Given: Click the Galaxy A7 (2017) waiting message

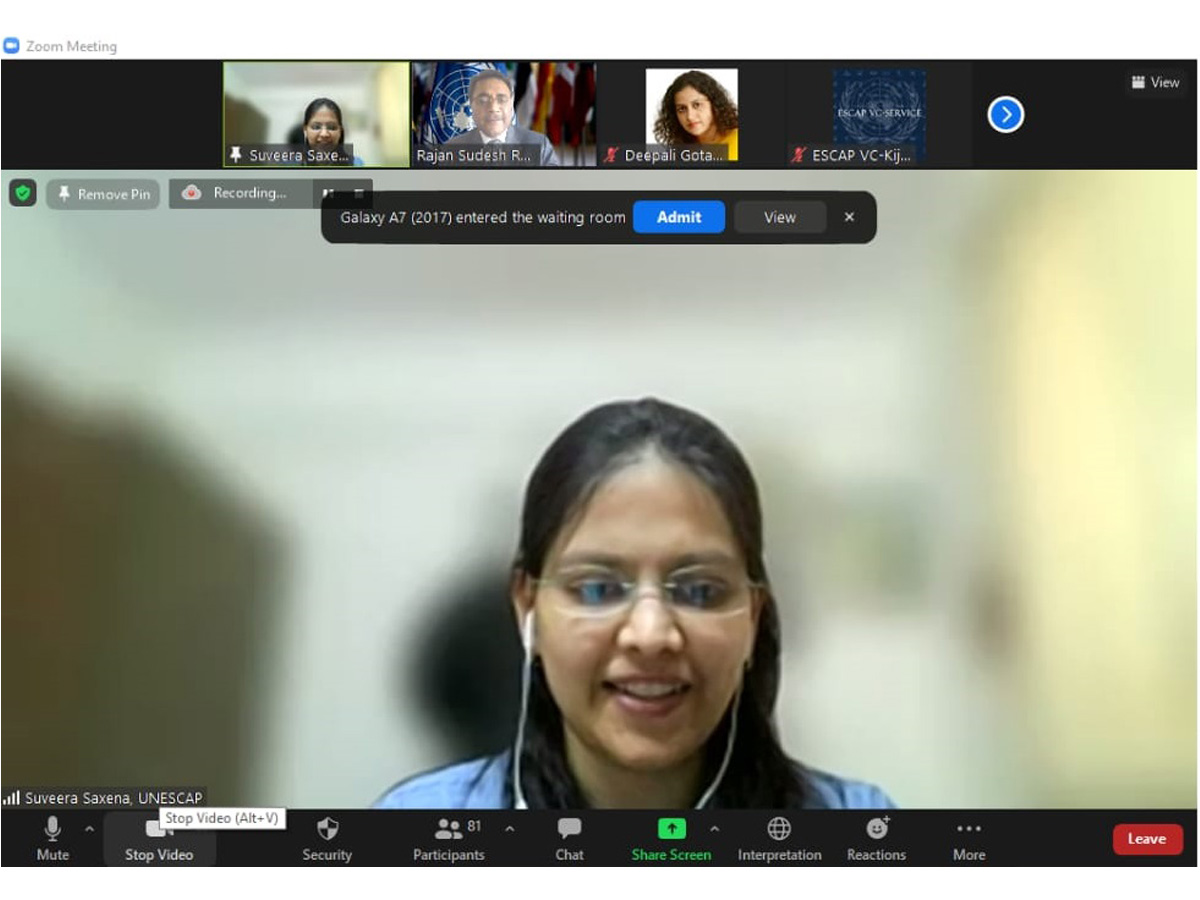Looking at the screenshot, I should pos(483,217).
